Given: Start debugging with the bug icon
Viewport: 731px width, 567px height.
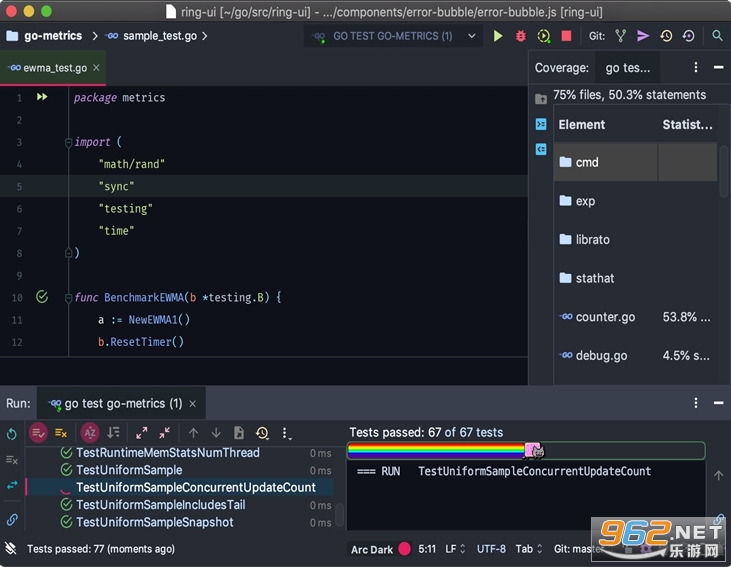Looking at the screenshot, I should tap(521, 36).
